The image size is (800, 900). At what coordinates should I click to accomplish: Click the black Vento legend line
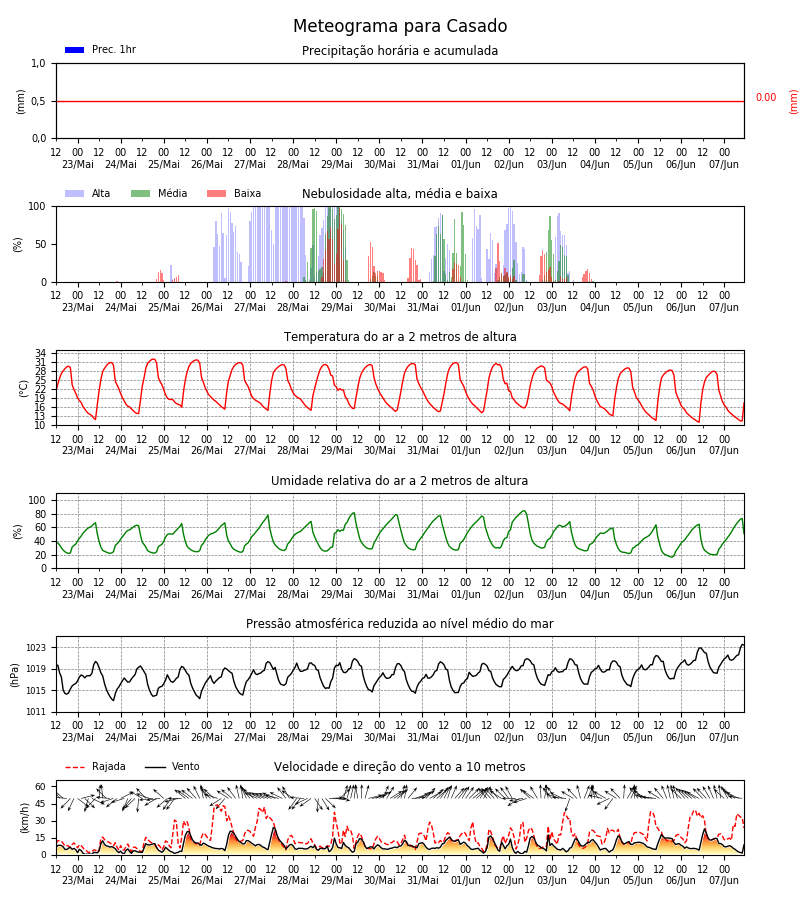[155, 767]
